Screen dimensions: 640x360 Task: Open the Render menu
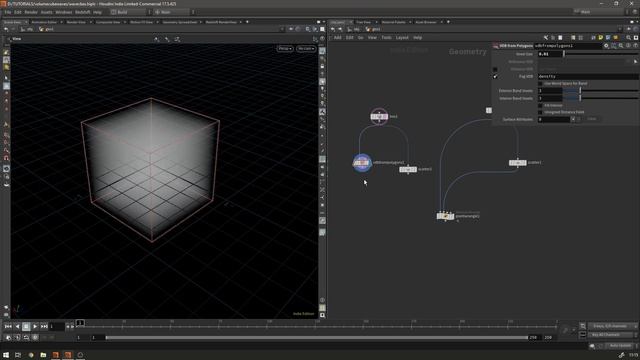(31, 12)
